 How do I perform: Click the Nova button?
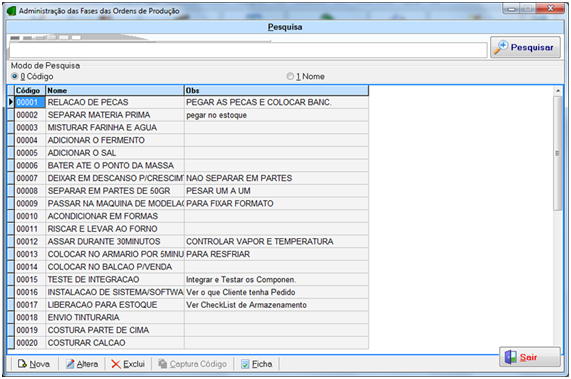pyautogui.click(x=34, y=364)
